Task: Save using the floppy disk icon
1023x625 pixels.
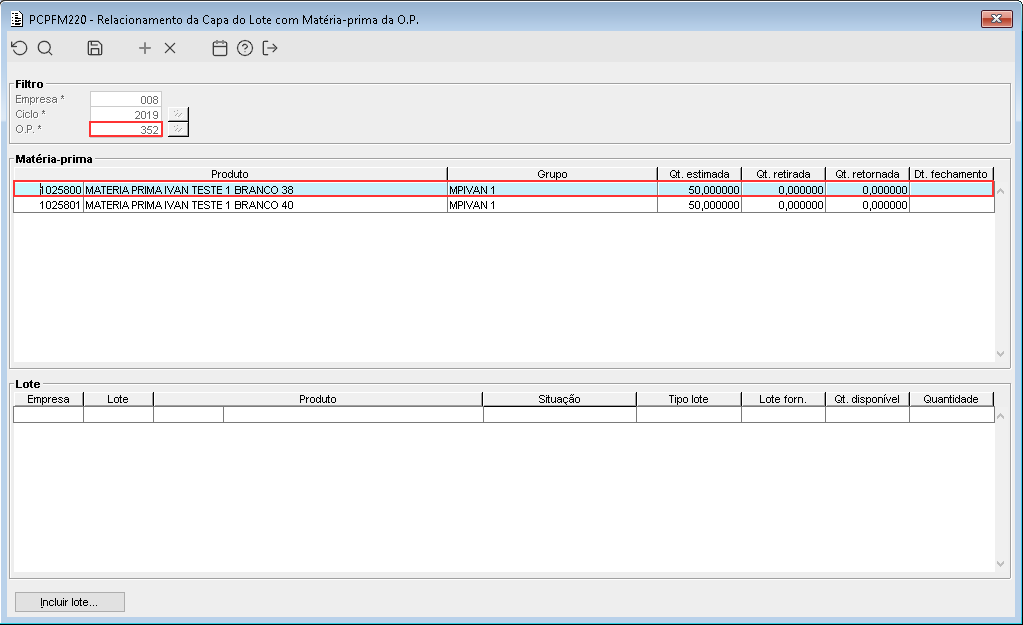Action: pyautogui.click(x=95, y=48)
